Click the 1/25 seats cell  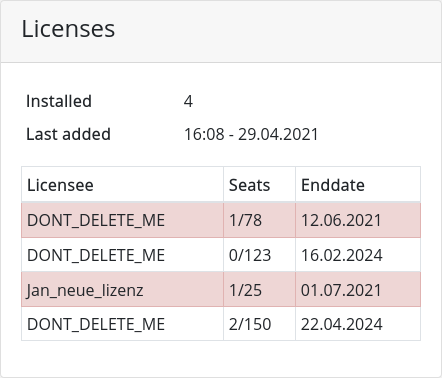(259, 290)
